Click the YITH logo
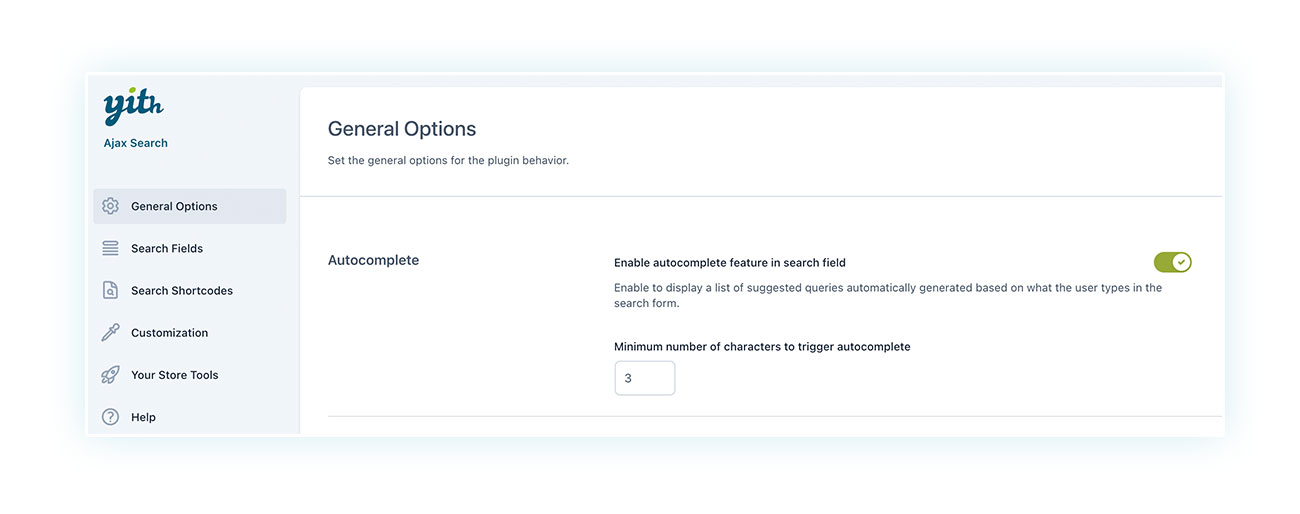 point(133,107)
